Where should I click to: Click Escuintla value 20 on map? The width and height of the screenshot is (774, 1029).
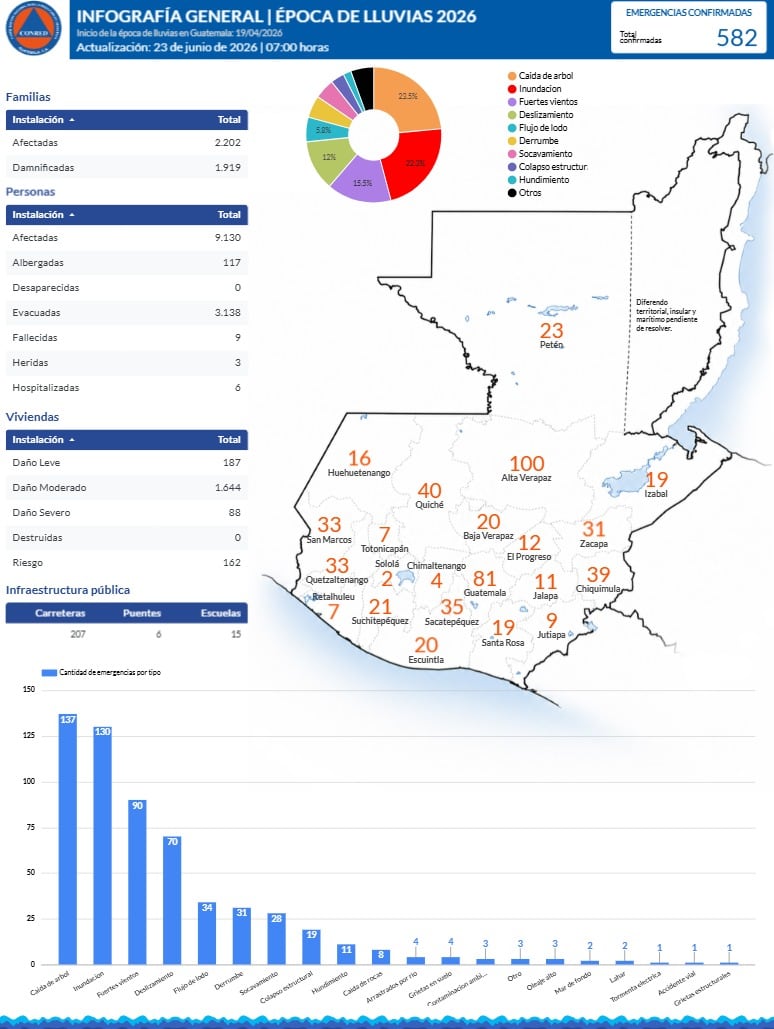[426, 645]
